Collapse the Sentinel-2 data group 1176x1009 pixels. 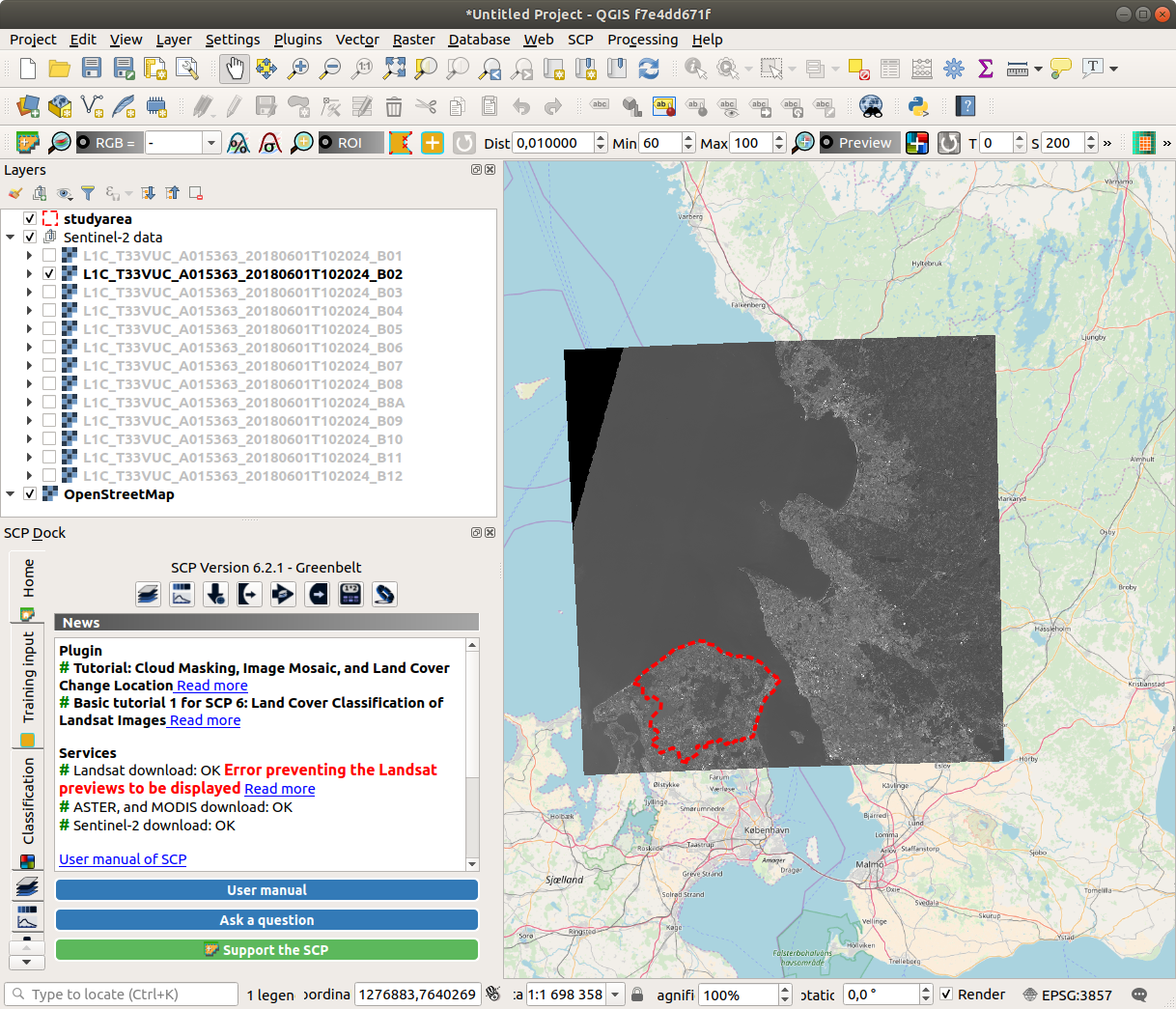tap(11, 238)
